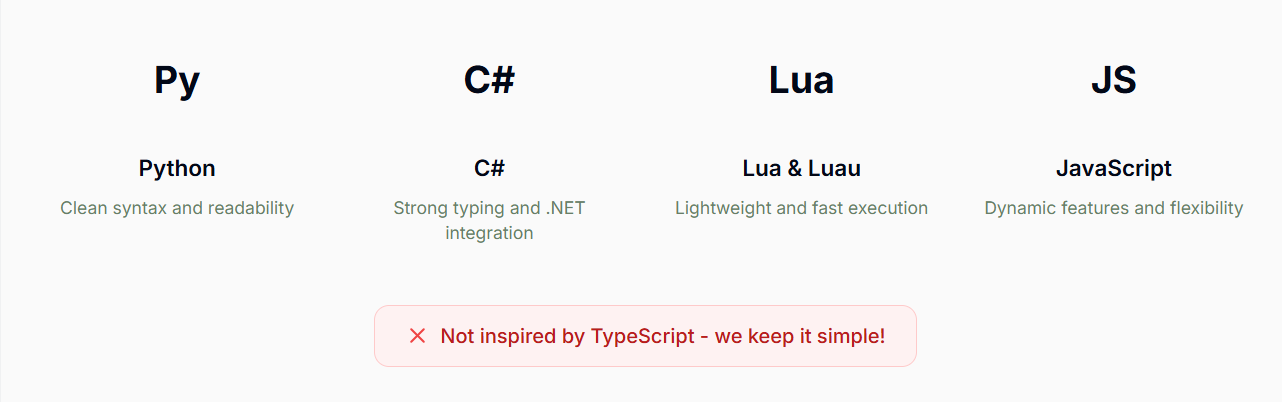
Task: Click the large C# logo icon
Action: [x=489, y=80]
